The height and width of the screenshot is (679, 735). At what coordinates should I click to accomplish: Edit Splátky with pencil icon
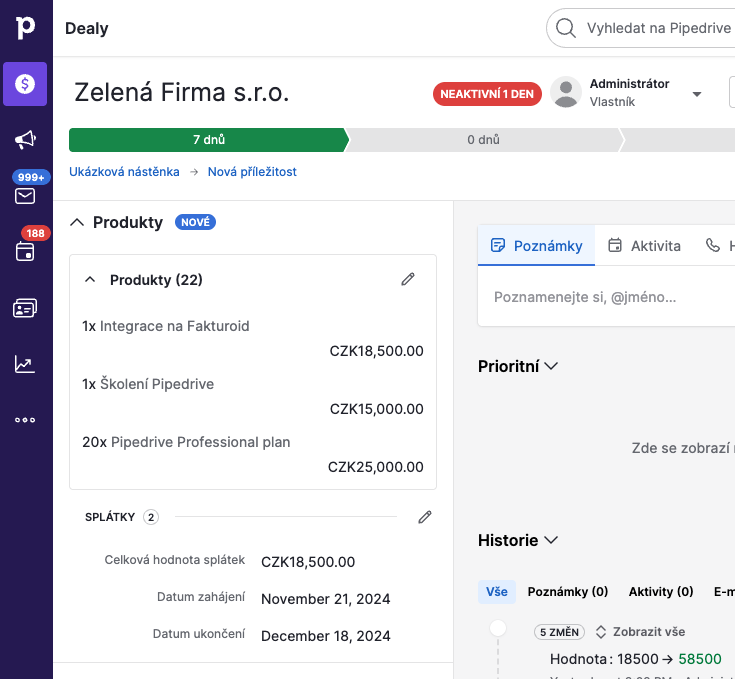click(425, 517)
